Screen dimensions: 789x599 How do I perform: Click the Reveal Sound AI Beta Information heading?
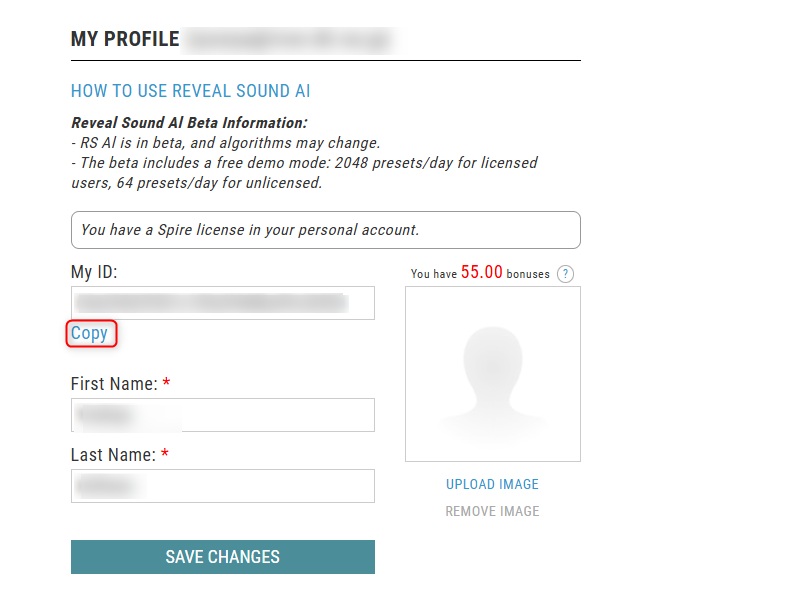[189, 123]
